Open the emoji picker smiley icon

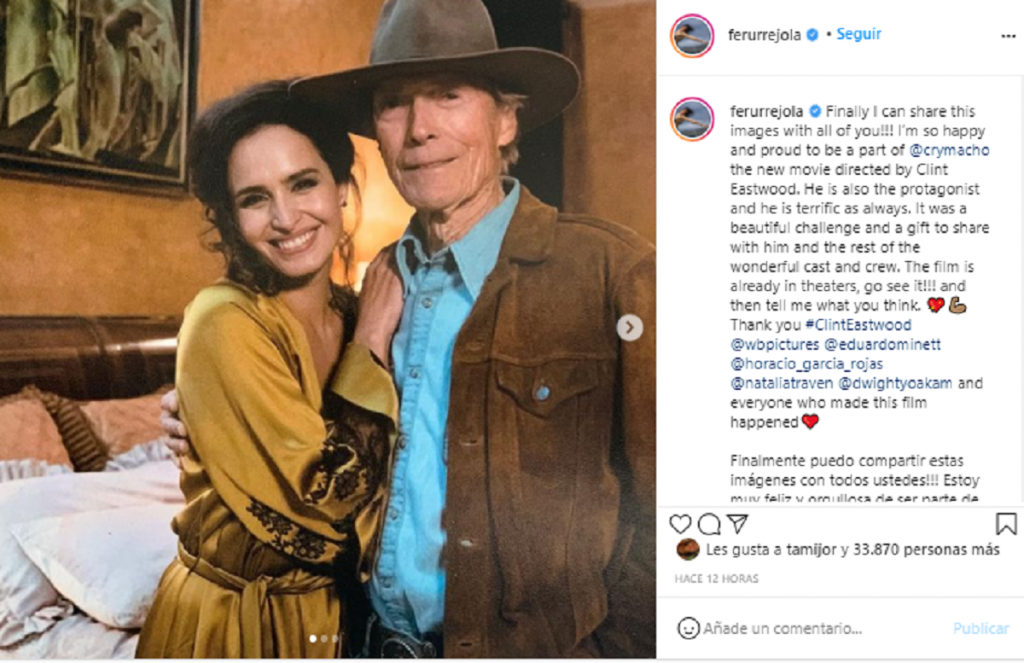(688, 628)
